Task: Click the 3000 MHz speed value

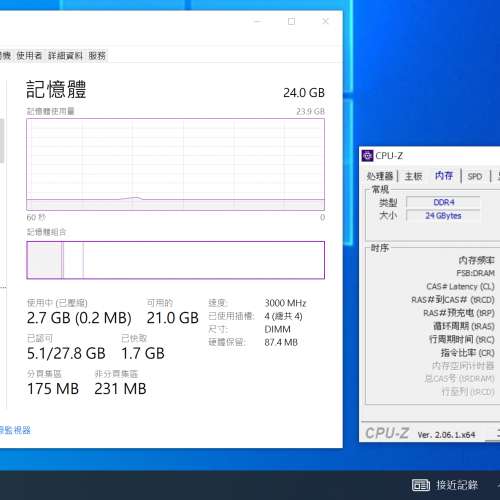Action: click(x=285, y=303)
